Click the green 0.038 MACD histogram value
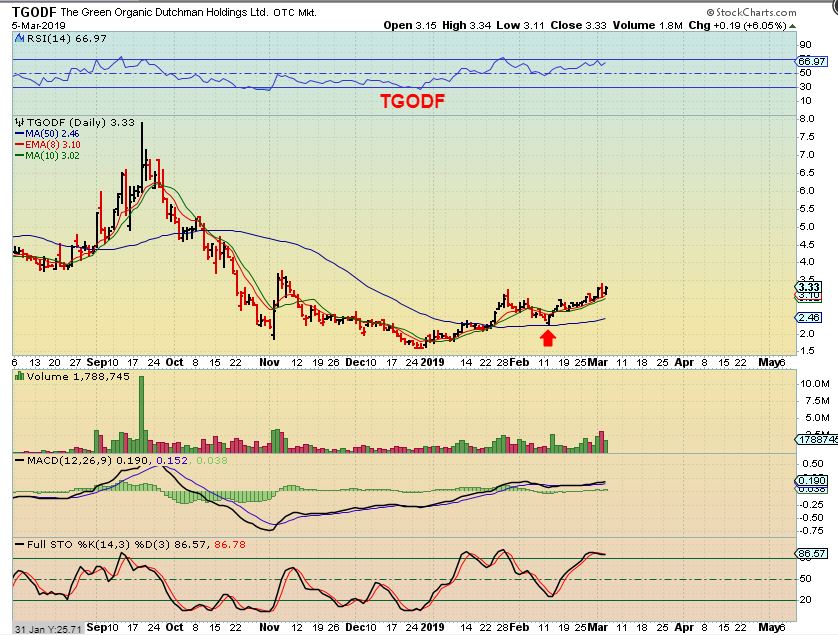Screen dimensions: 838x635 click(x=212, y=460)
